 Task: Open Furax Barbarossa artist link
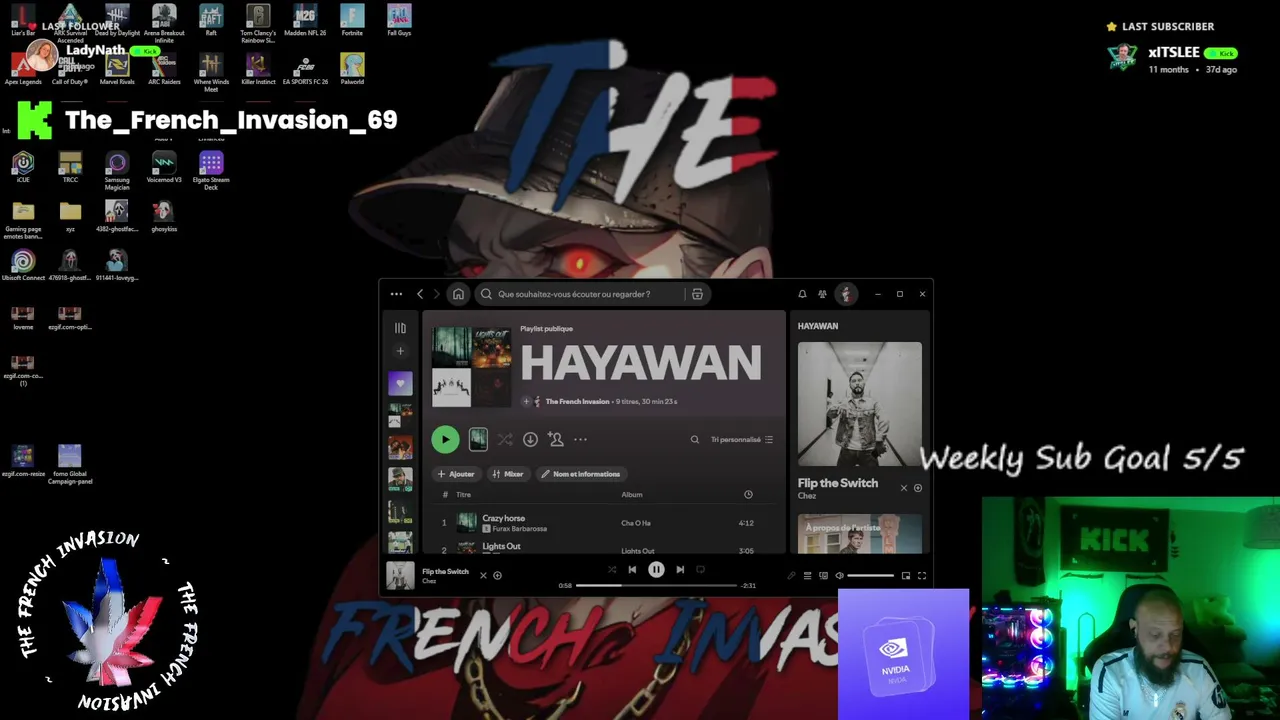pos(519,529)
